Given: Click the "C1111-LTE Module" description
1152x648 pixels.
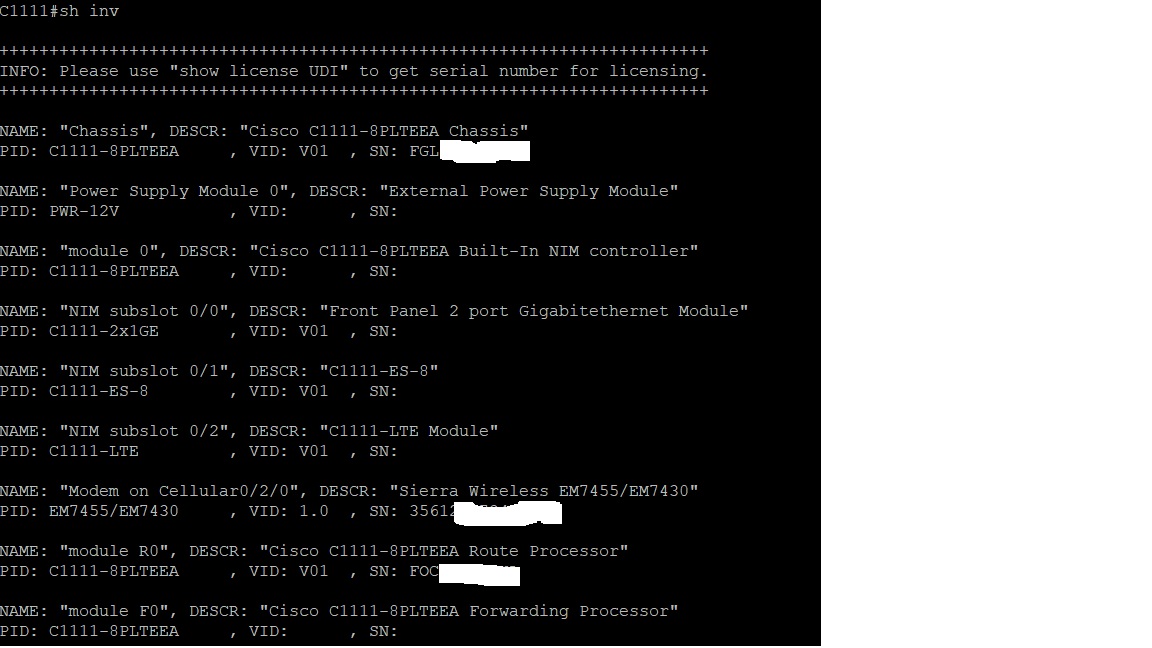Looking at the screenshot, I should (408, 431).
